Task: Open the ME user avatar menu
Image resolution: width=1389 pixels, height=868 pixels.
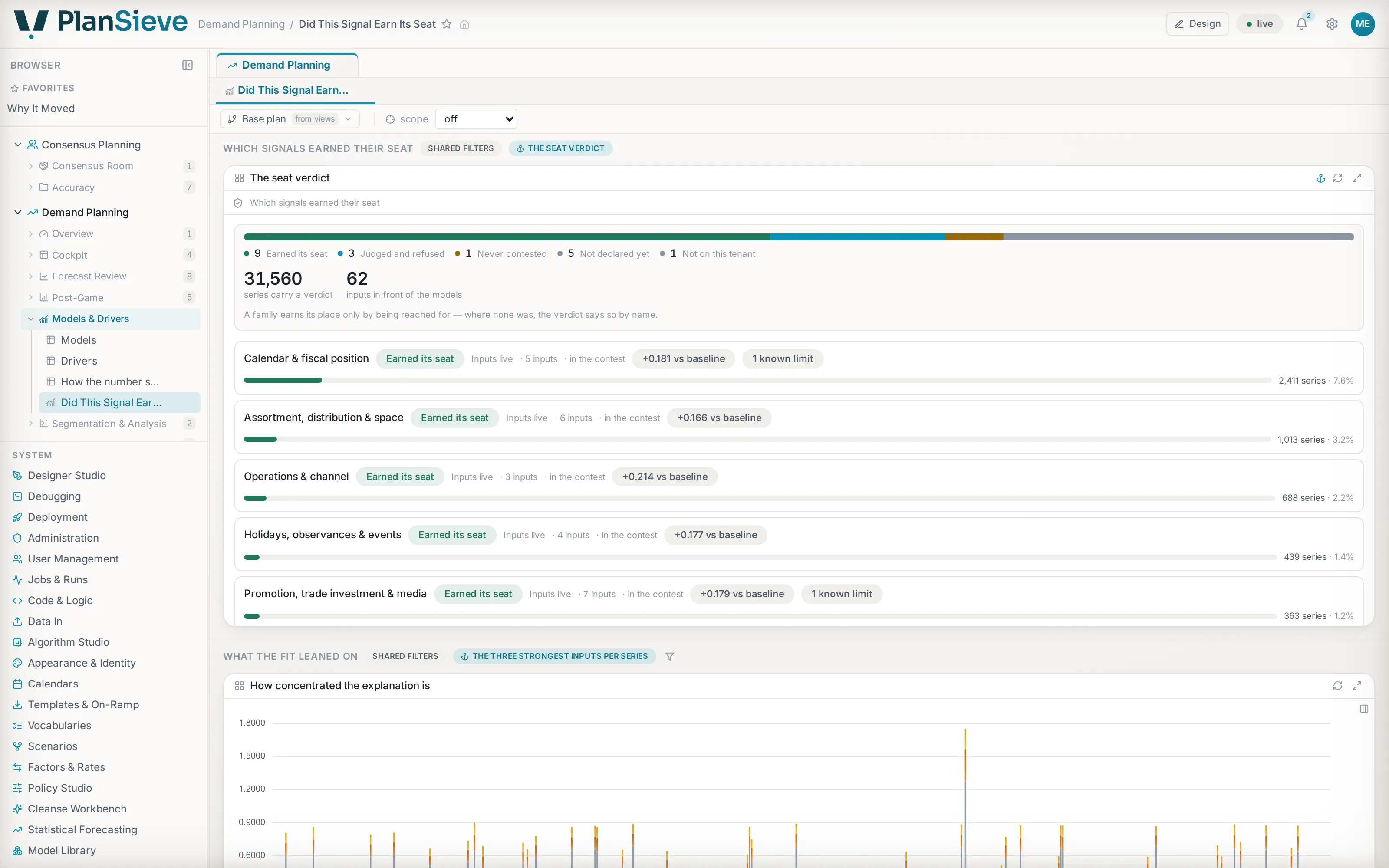Action: point(1362,23)
